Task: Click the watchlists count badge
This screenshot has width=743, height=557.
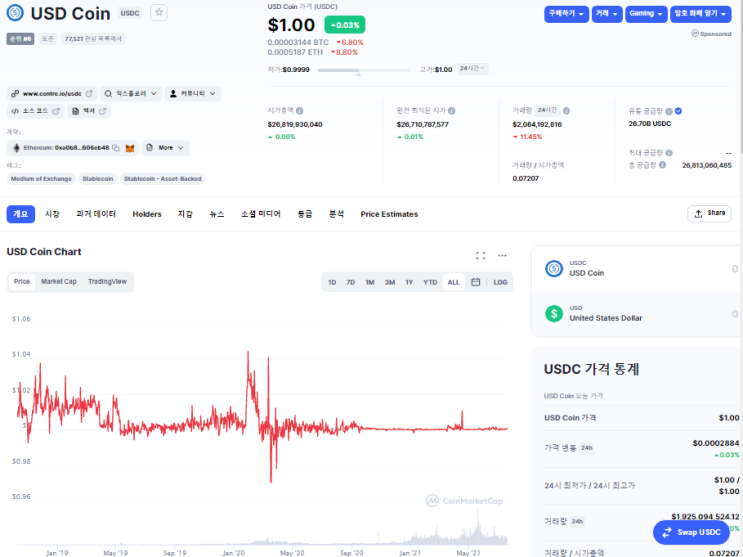Action: 93,38
